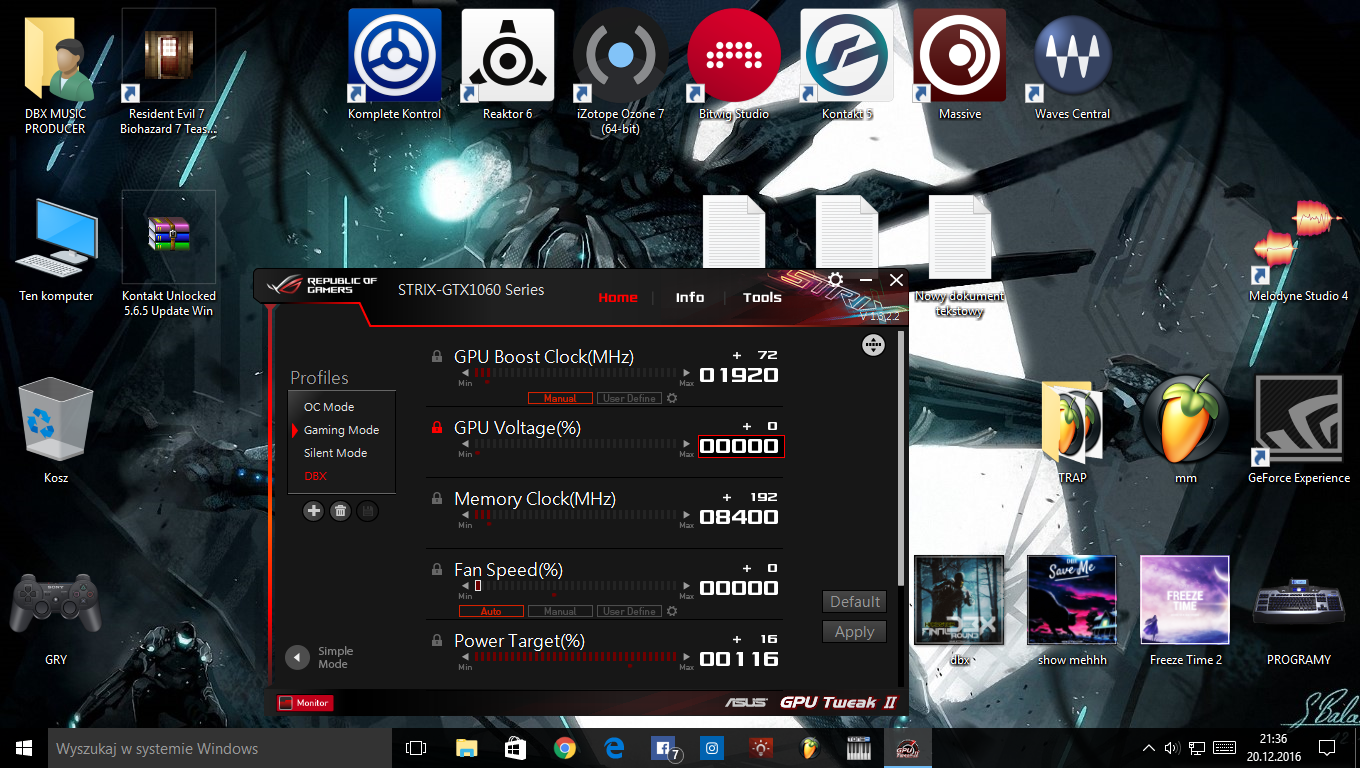This screenshot has height=768, width=1360.
Task: Open the Windows Start menu
Action: pyautogui.click(x=24, y=748)
